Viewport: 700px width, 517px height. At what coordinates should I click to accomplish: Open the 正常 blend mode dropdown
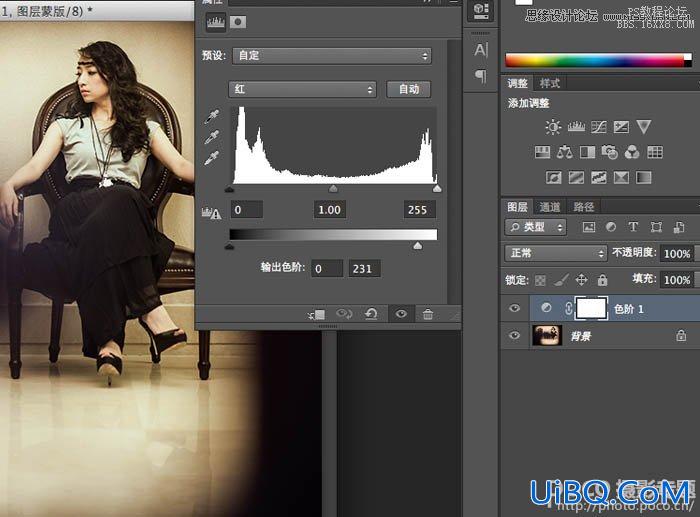click(x=556, y=254)
